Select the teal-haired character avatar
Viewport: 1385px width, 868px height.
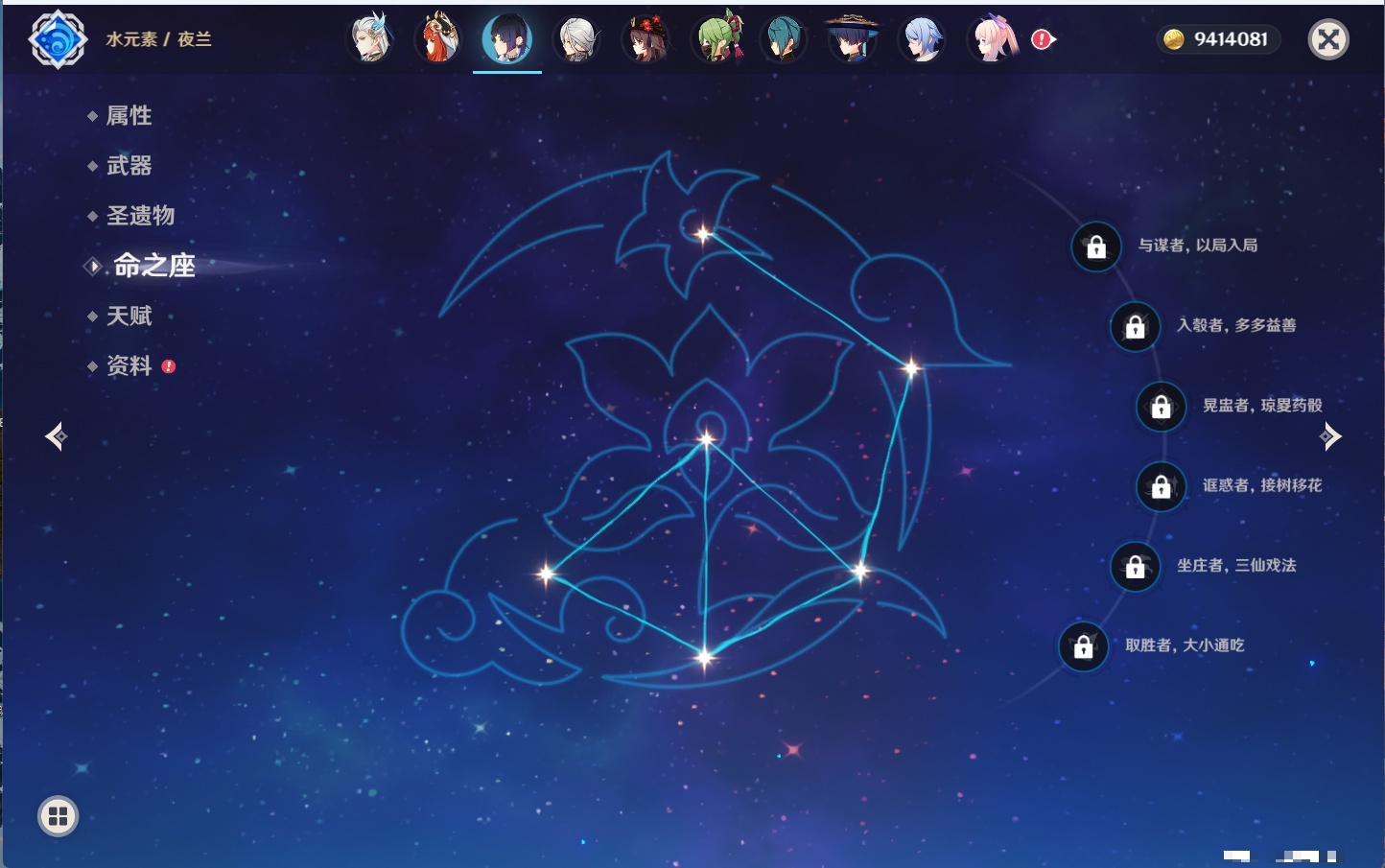784,38
